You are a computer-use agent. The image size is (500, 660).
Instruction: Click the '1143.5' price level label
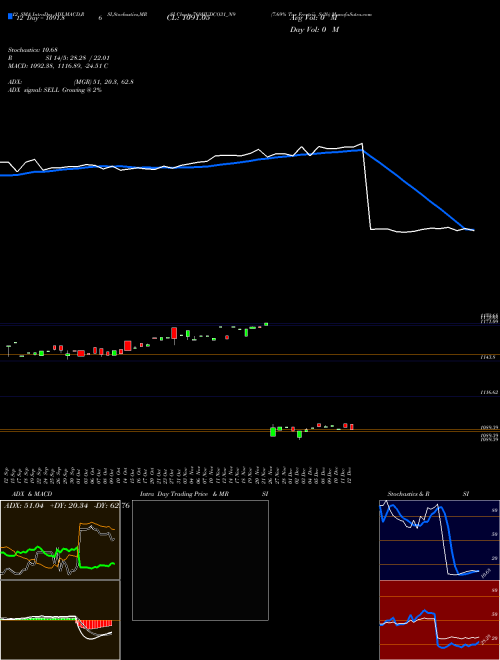point(488,357)
